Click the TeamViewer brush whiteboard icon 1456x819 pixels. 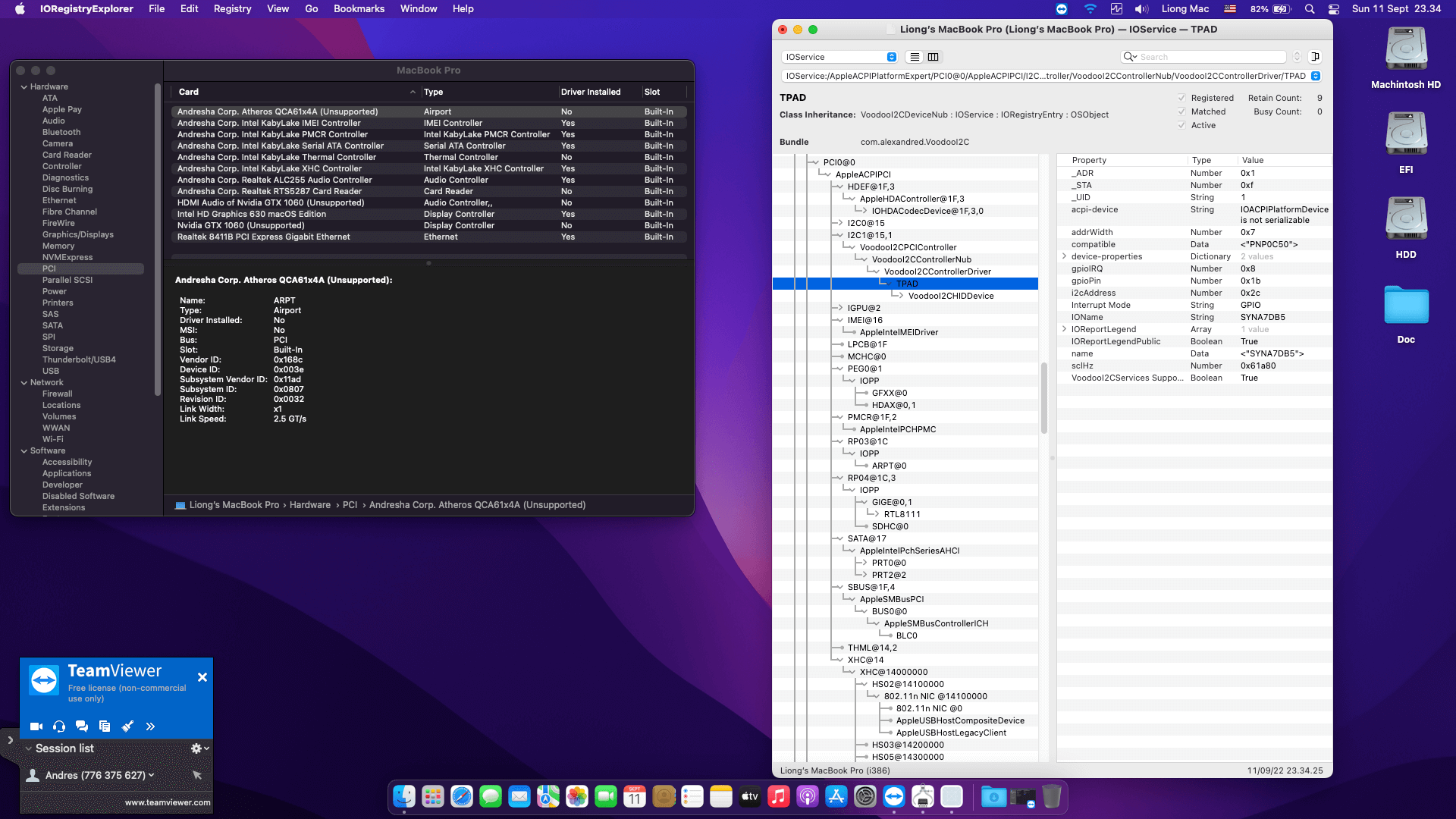point(127,726)
